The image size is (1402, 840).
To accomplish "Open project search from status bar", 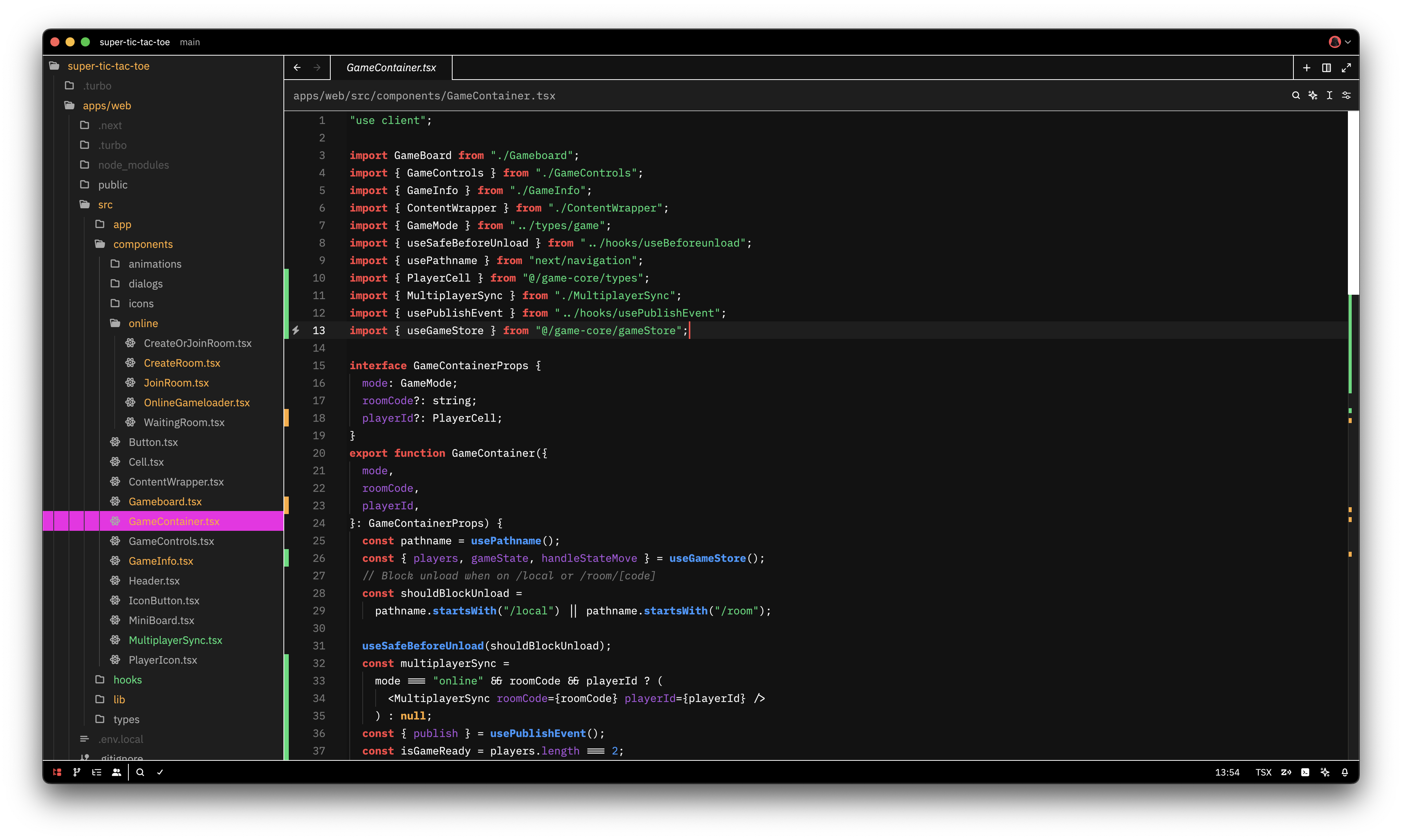I will click(x=141, y=772).
